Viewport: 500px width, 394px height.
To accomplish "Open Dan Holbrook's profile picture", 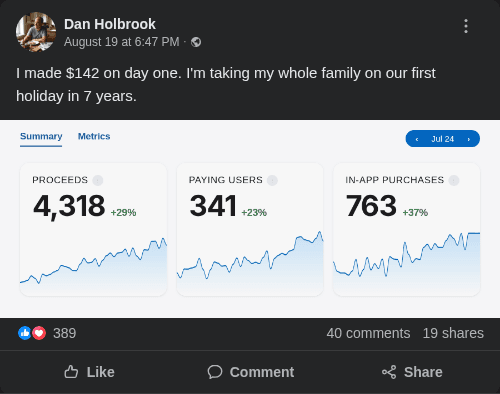I will click(x=36, y=32).
